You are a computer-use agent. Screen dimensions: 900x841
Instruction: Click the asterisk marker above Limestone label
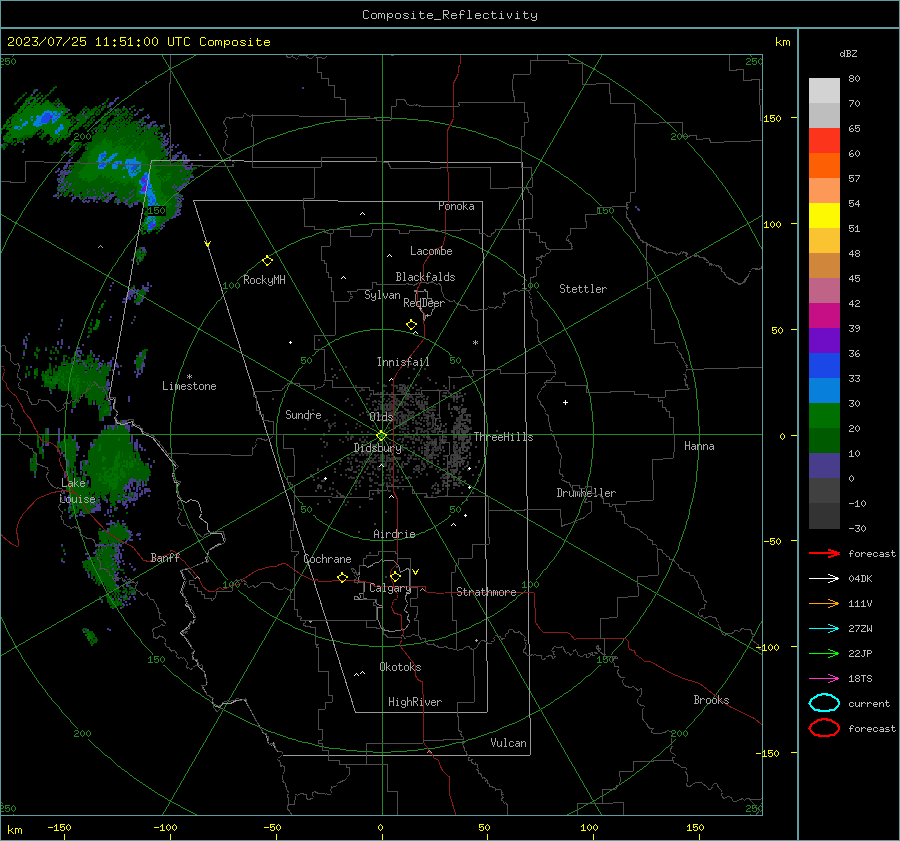click(x=189, y=377)
